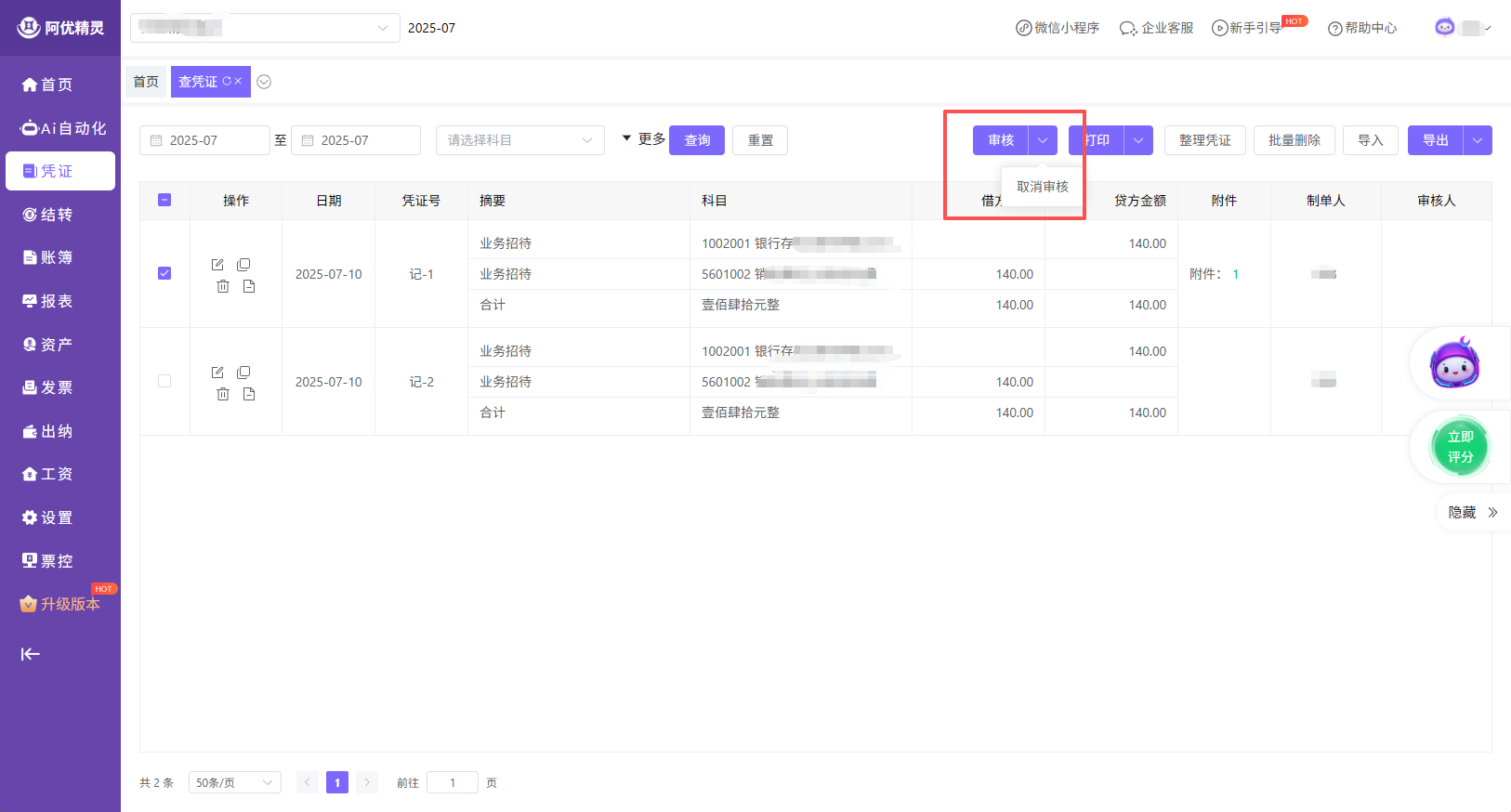Click attachment count link for voucher 记-1
This screenshot has width=1511, height=812.
pos(1235,274)
